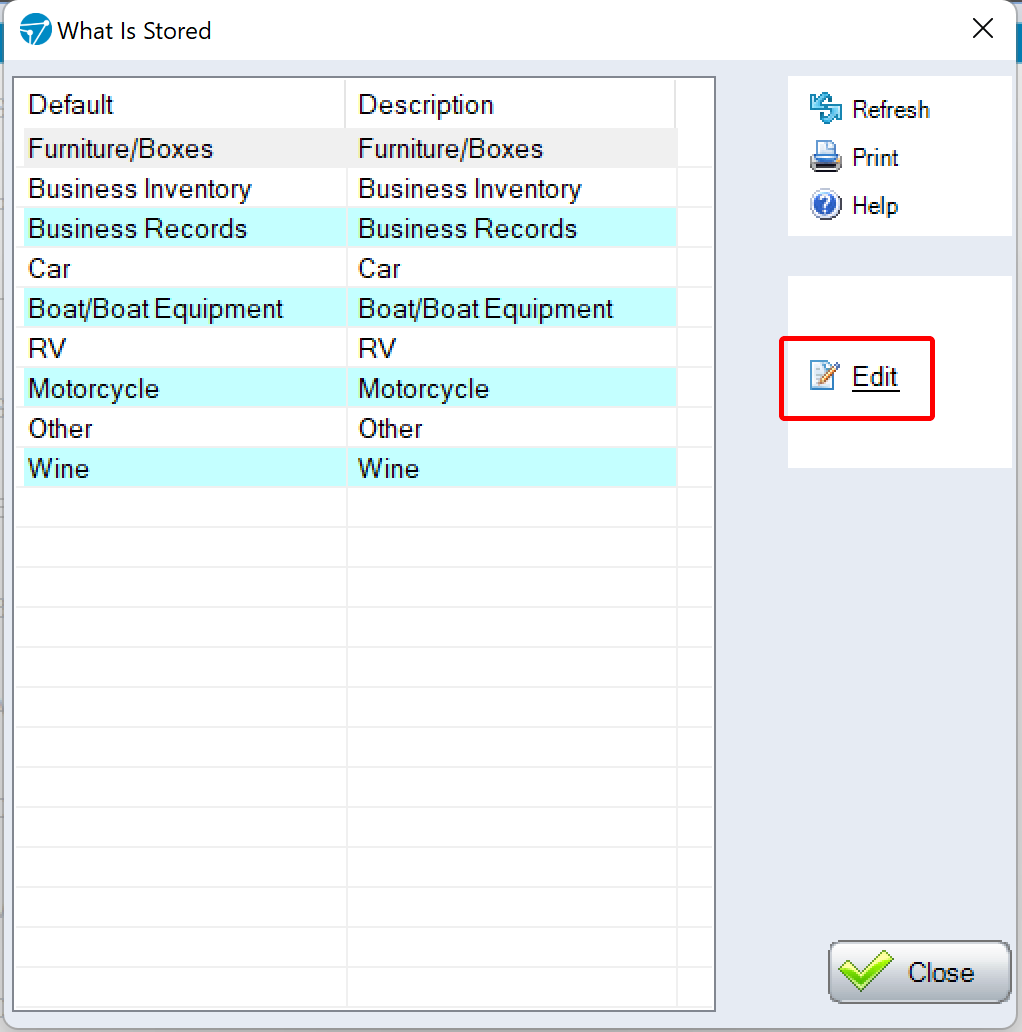Click the Close button text
Viewport: 1022px width, 1032px height.
940,972
